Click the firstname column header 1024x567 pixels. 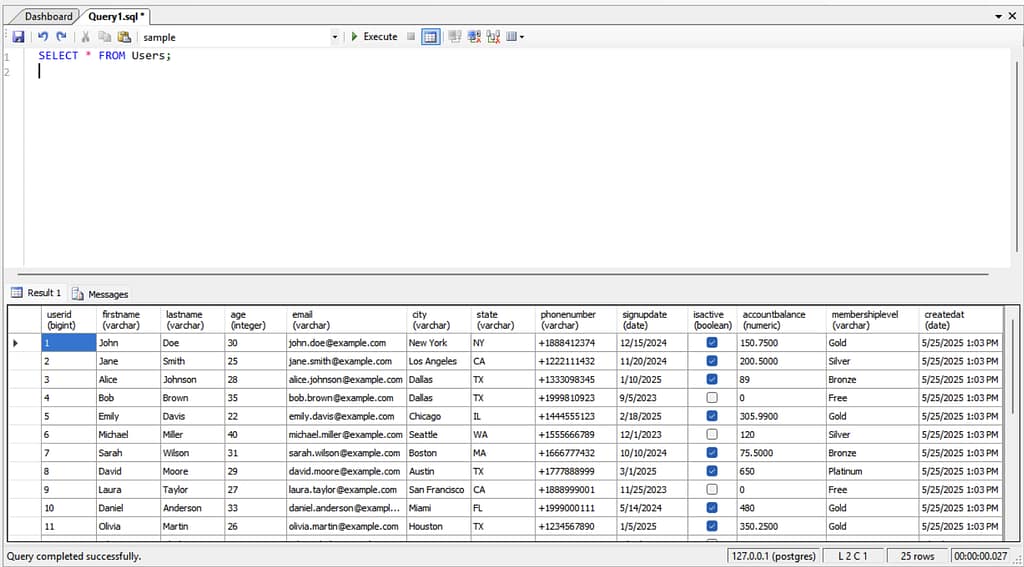128,319
